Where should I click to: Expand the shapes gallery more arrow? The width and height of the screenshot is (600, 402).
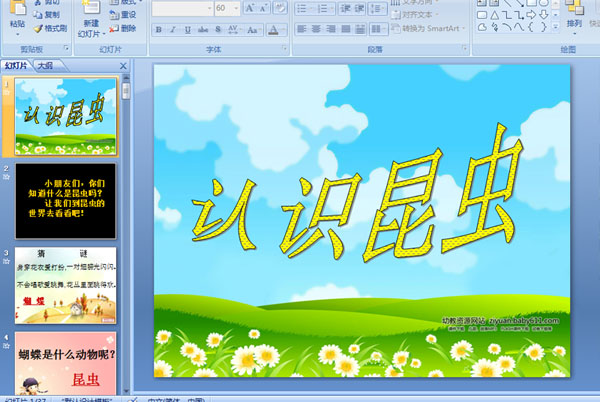point(557,27)
